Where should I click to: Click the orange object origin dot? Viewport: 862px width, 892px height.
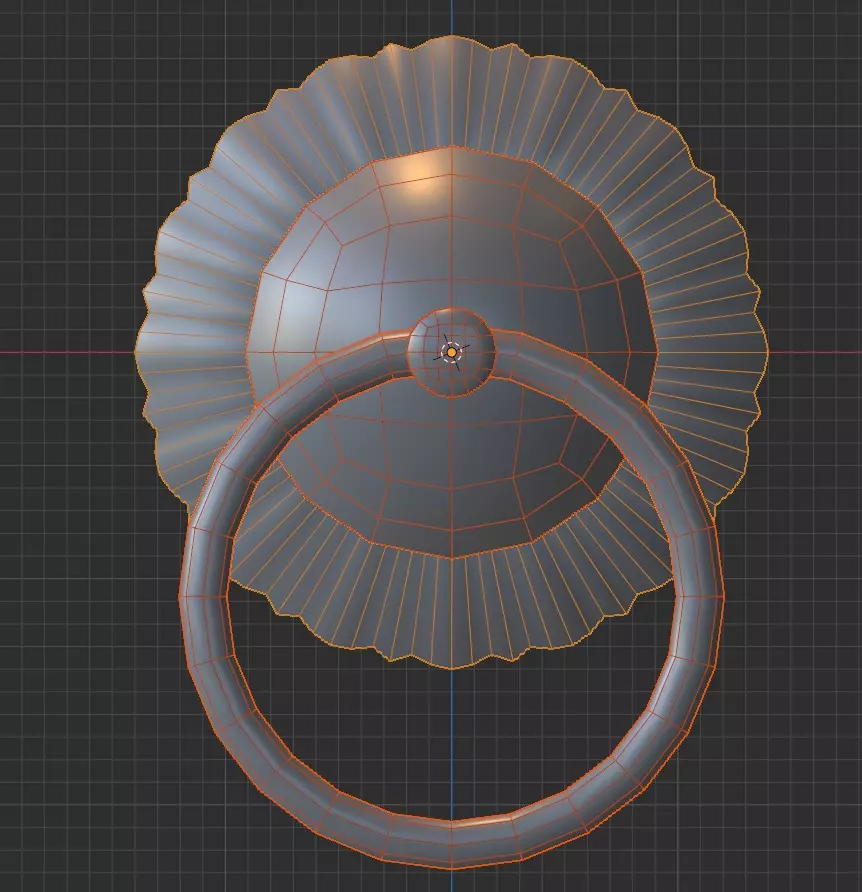pyautogui.click(x=452, y=353)
